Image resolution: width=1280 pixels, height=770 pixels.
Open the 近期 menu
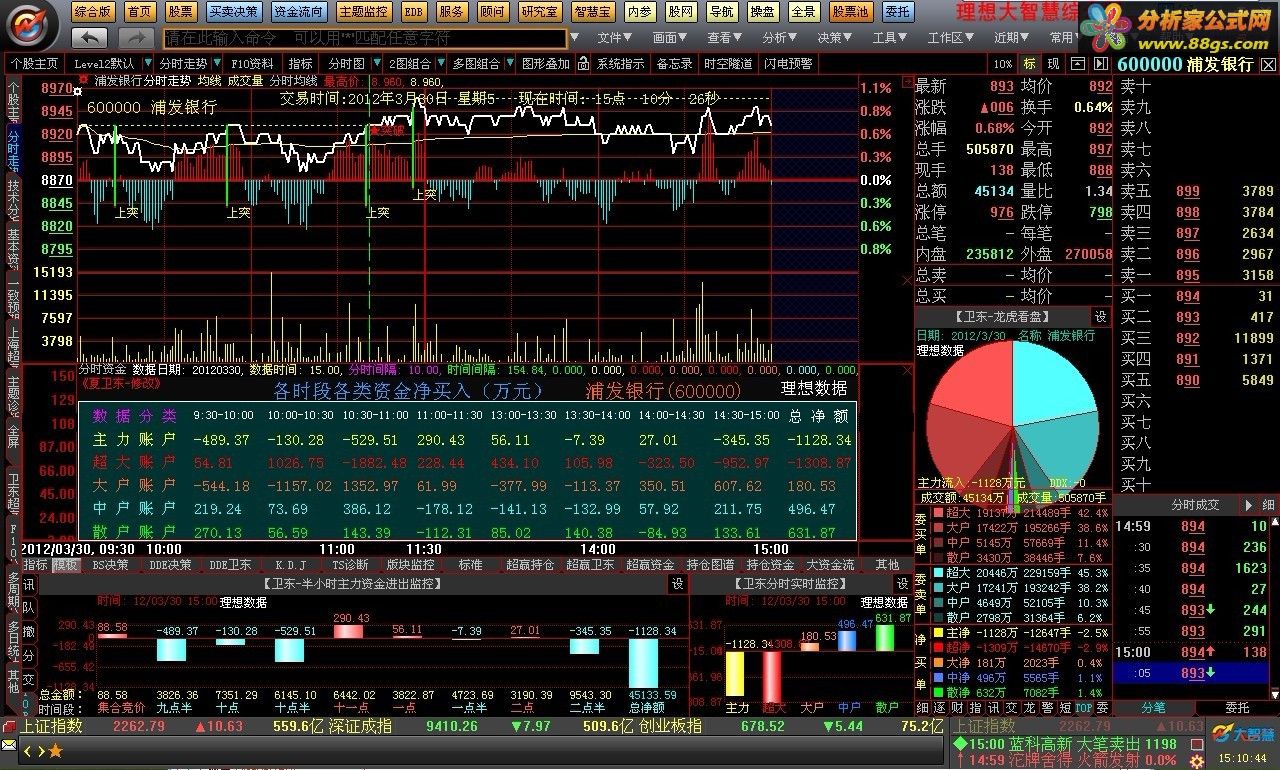tap(1010, 38)
